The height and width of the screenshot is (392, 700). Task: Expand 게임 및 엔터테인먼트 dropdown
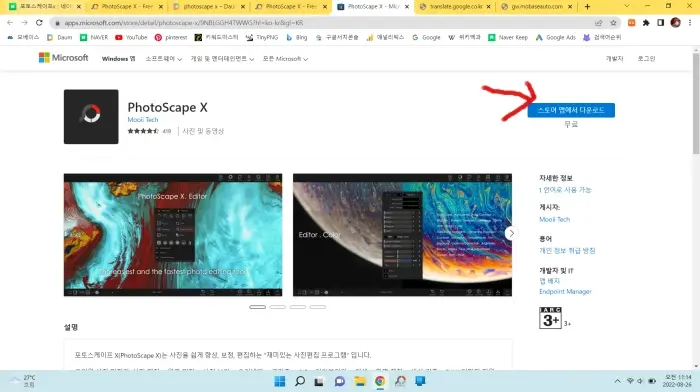click(x=222, y=58)
